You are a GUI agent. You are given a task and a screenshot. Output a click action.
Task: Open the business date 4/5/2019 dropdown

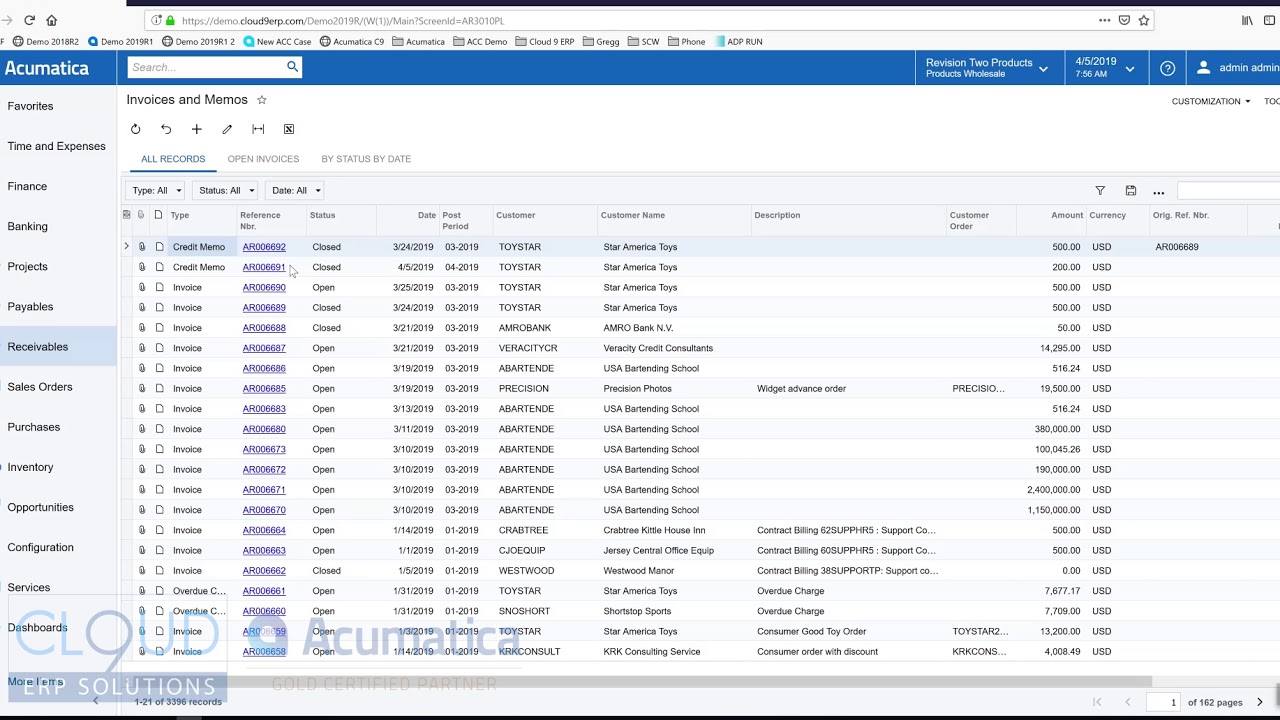(1105, 68)
